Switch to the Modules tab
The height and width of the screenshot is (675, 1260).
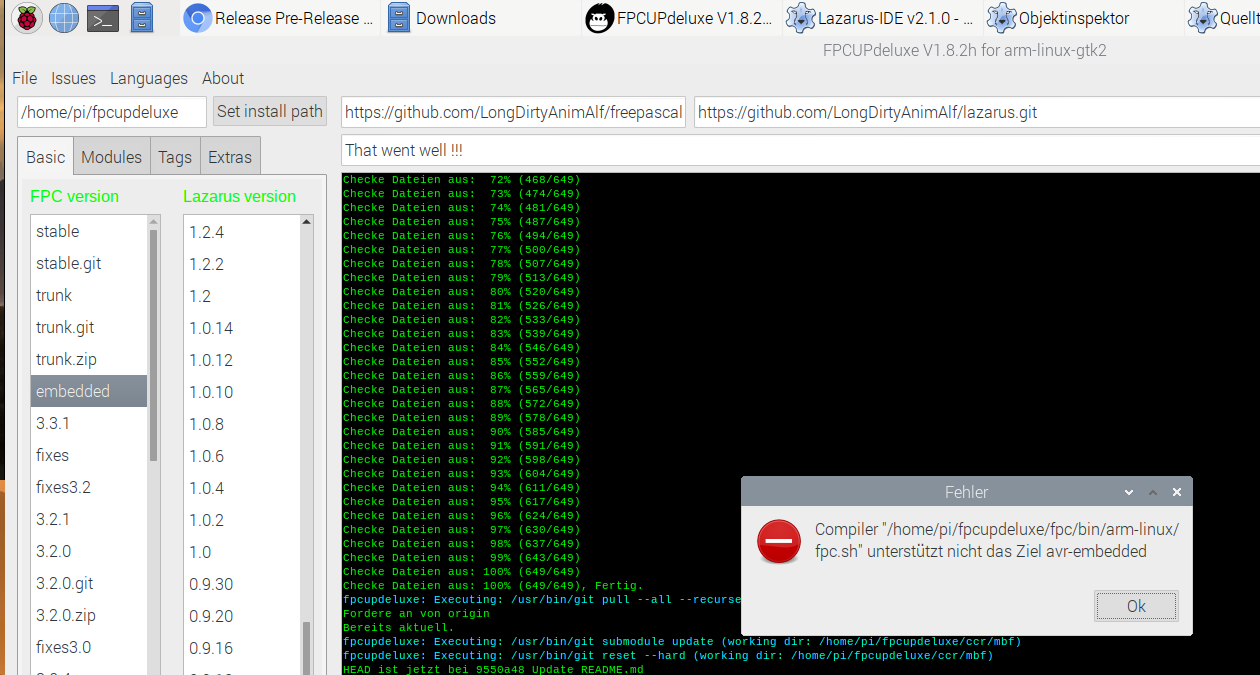coord(112,157)
